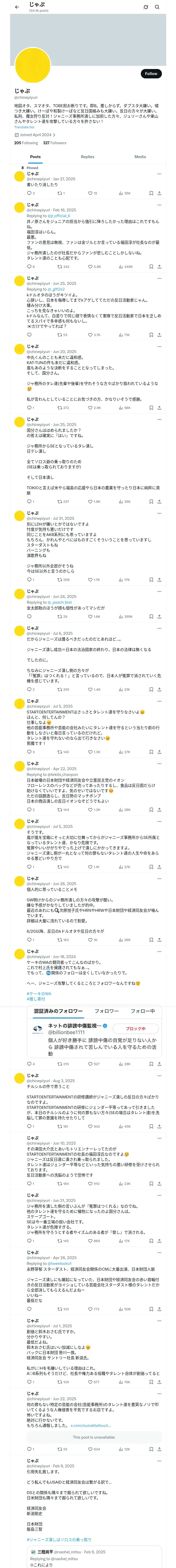
Task: Click the search icon in the profile header
Action: [157, 7]
